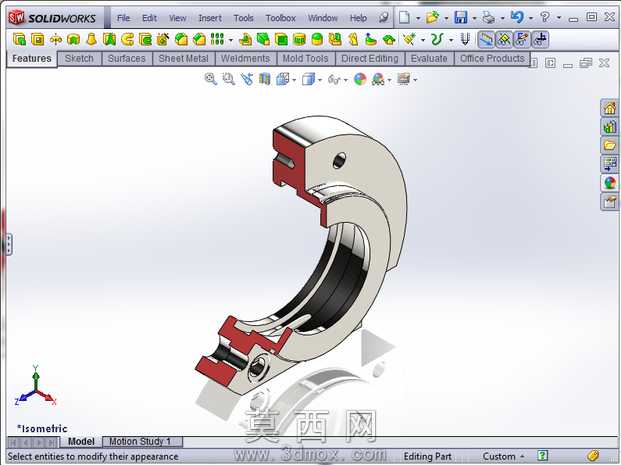Open the View Settings dropdown arrow
Viewport: 621px width, 465px height.
(415, 80)
